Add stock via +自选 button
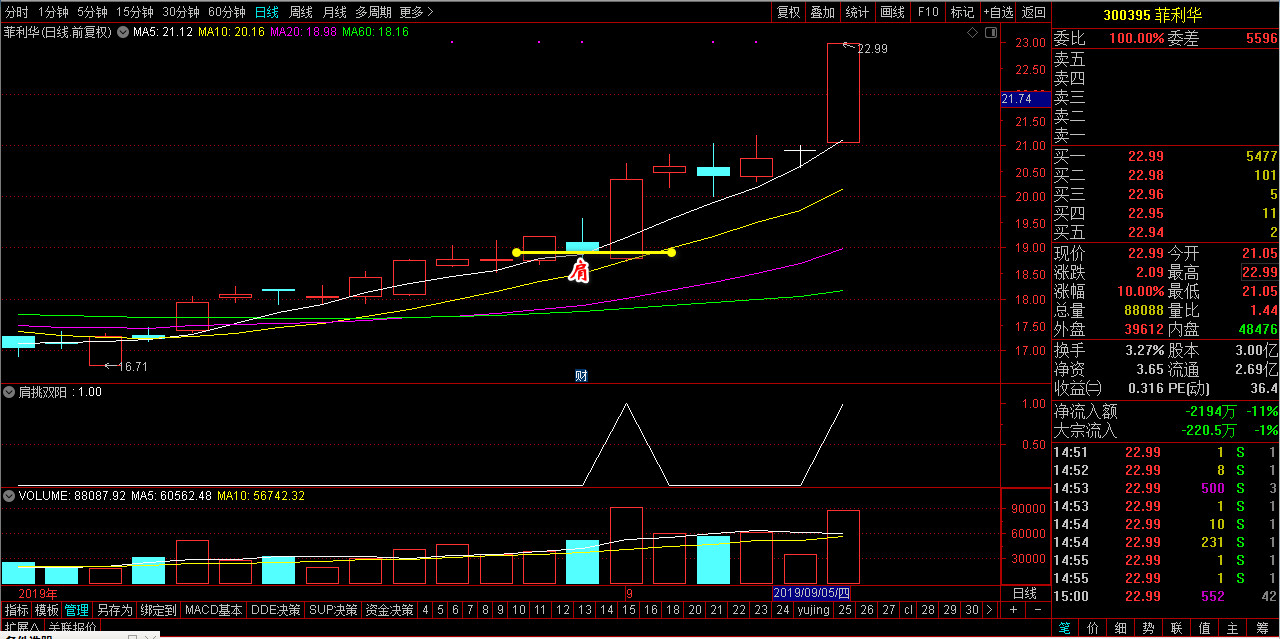The height and width of the screenshot is (639, 1280). (x=999, y=12)
